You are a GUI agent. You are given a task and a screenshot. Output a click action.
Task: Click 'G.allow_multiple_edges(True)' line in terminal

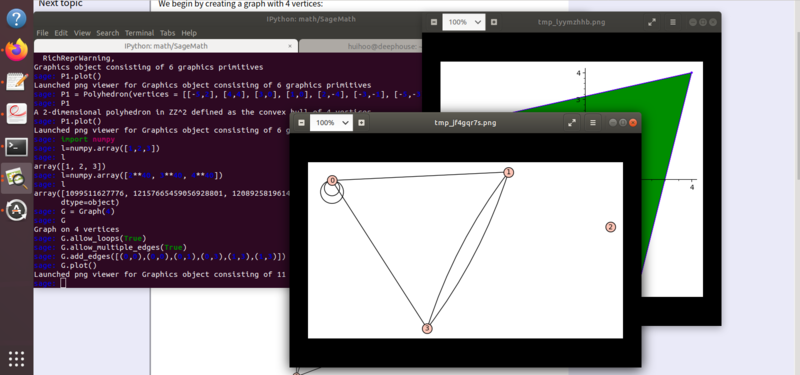pyautogui.click(x=123, y=247)
